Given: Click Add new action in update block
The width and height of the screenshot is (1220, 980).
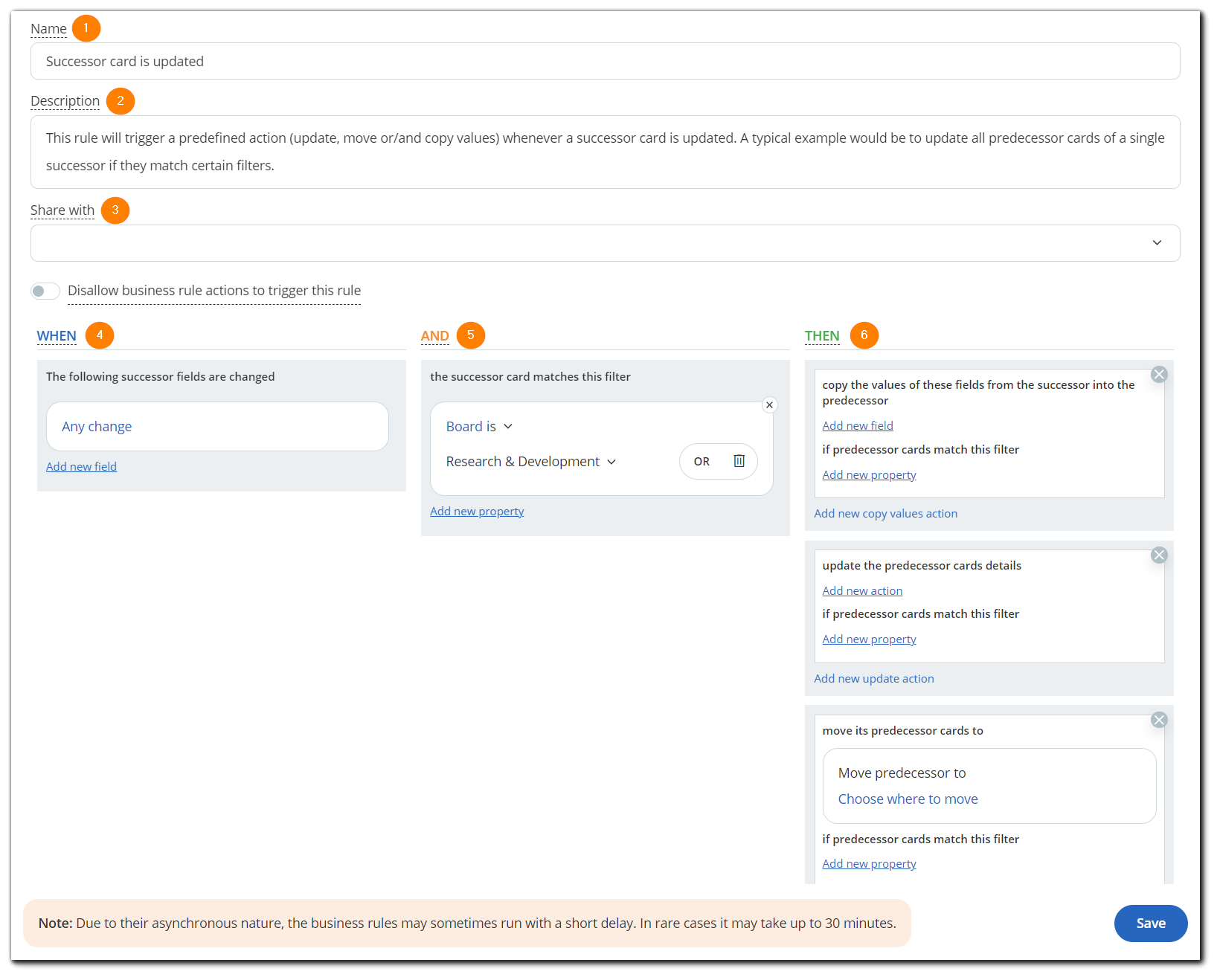Looking at the screenshot, I should point(862,591).
